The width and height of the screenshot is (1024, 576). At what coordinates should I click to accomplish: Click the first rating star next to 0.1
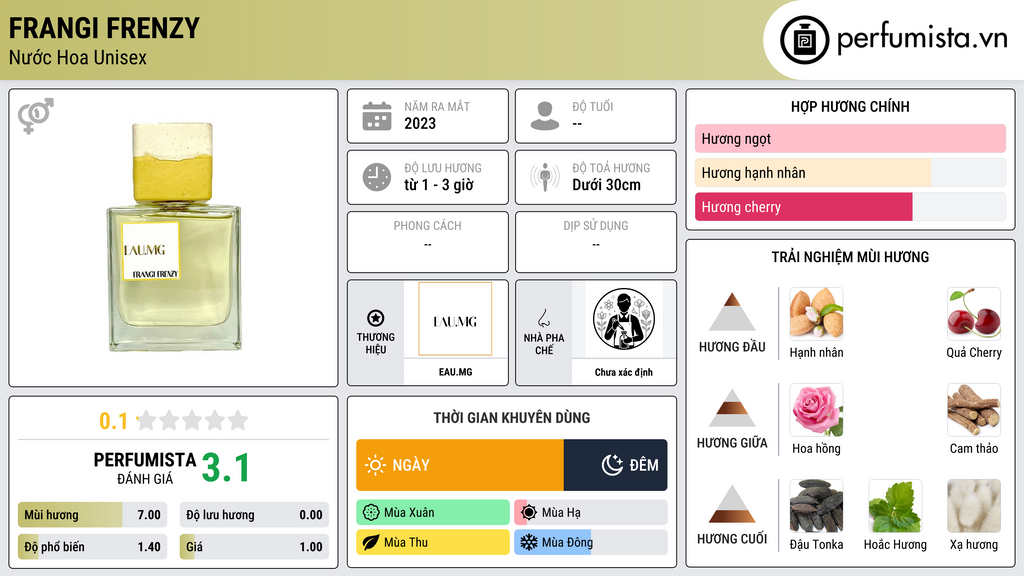point(146,420)
